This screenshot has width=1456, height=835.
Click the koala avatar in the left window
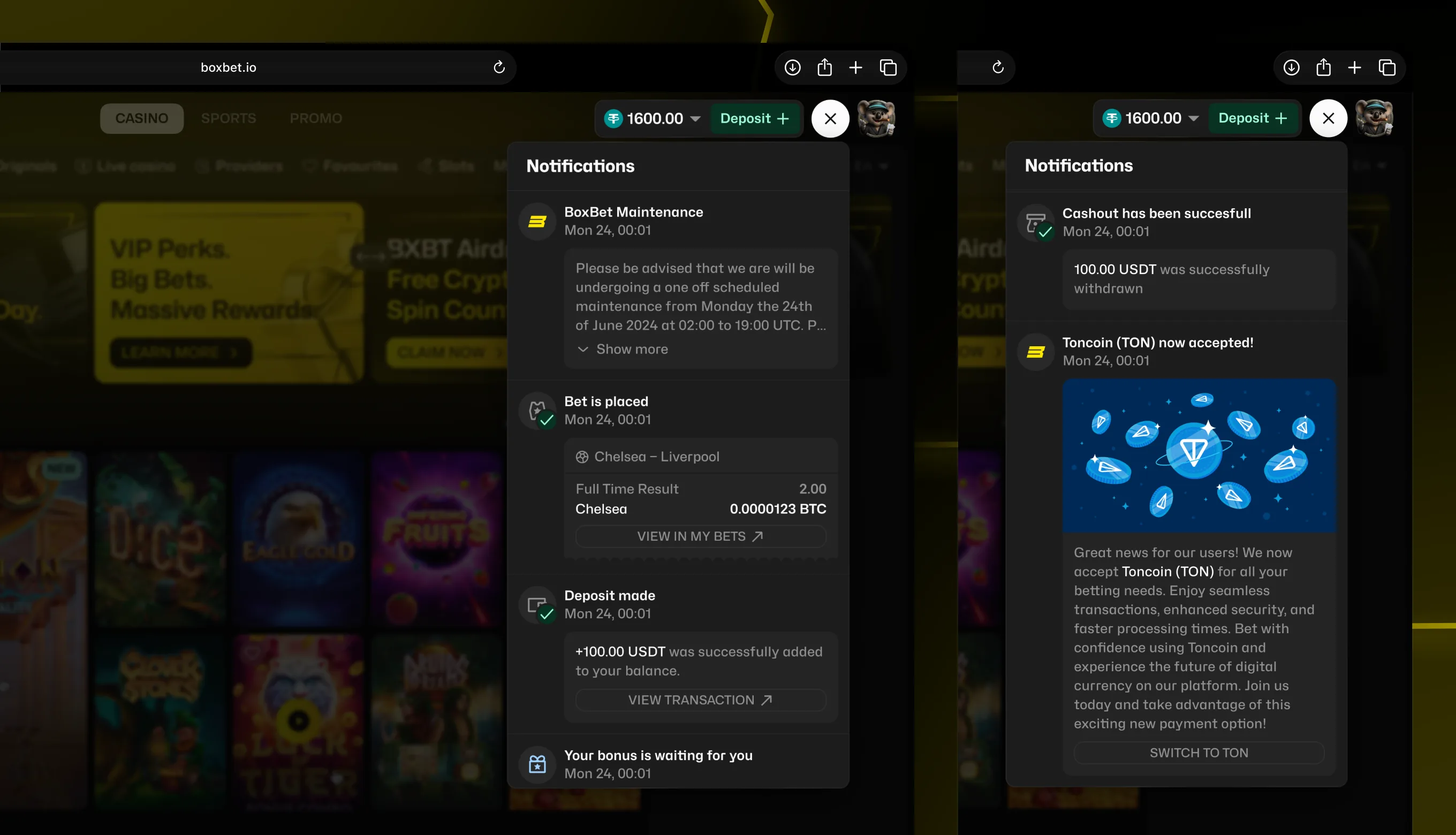tap(876, 119)
